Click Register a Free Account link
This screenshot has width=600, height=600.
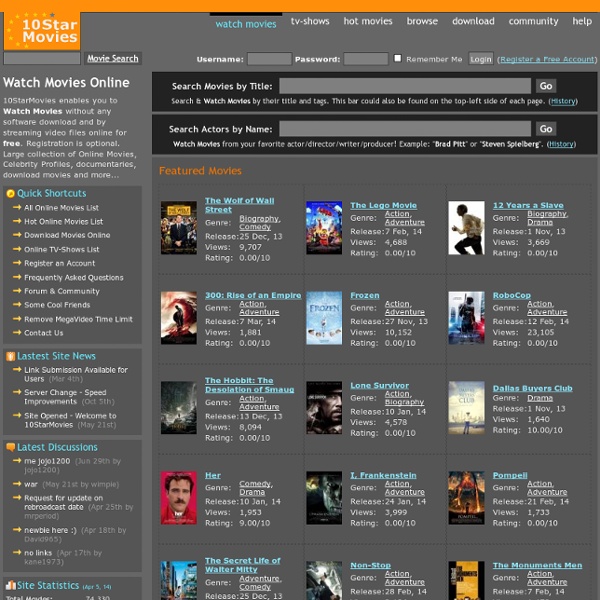546,59
